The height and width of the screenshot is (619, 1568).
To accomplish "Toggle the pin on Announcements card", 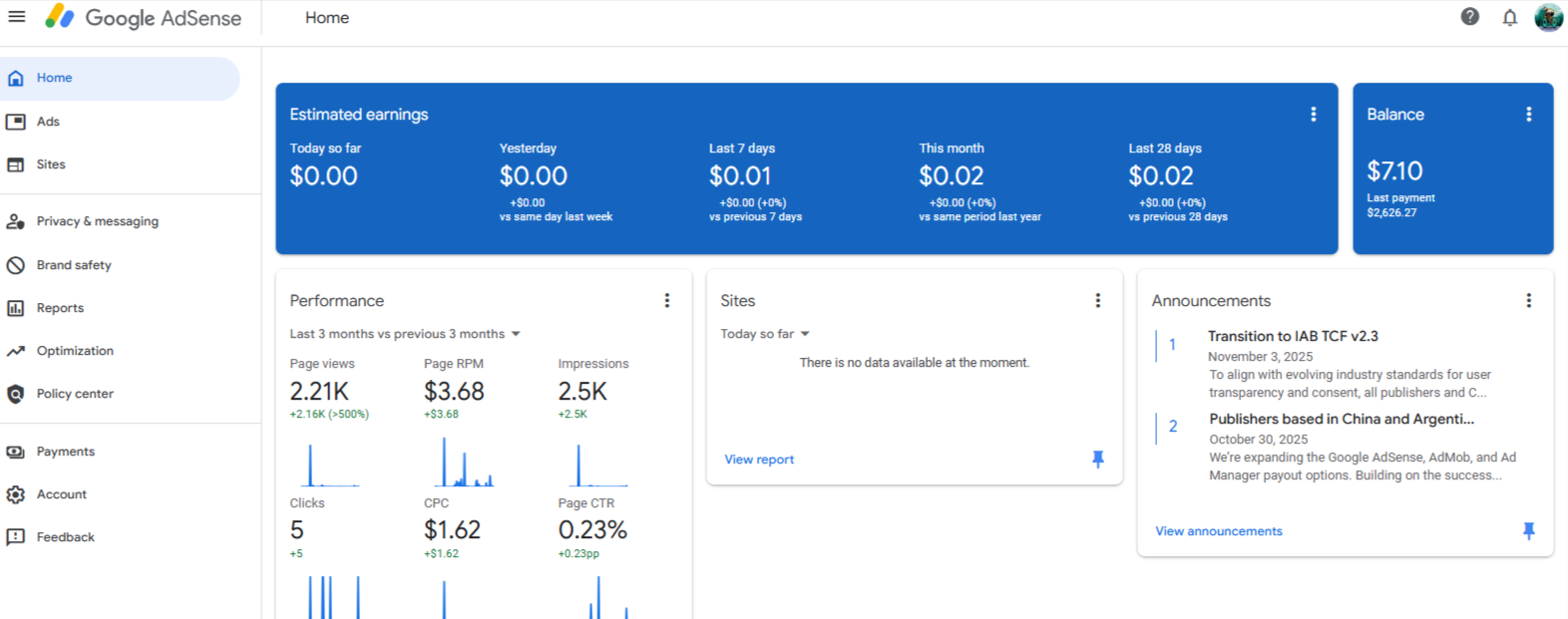I will pyautogui.click(x=1528, y=531).
